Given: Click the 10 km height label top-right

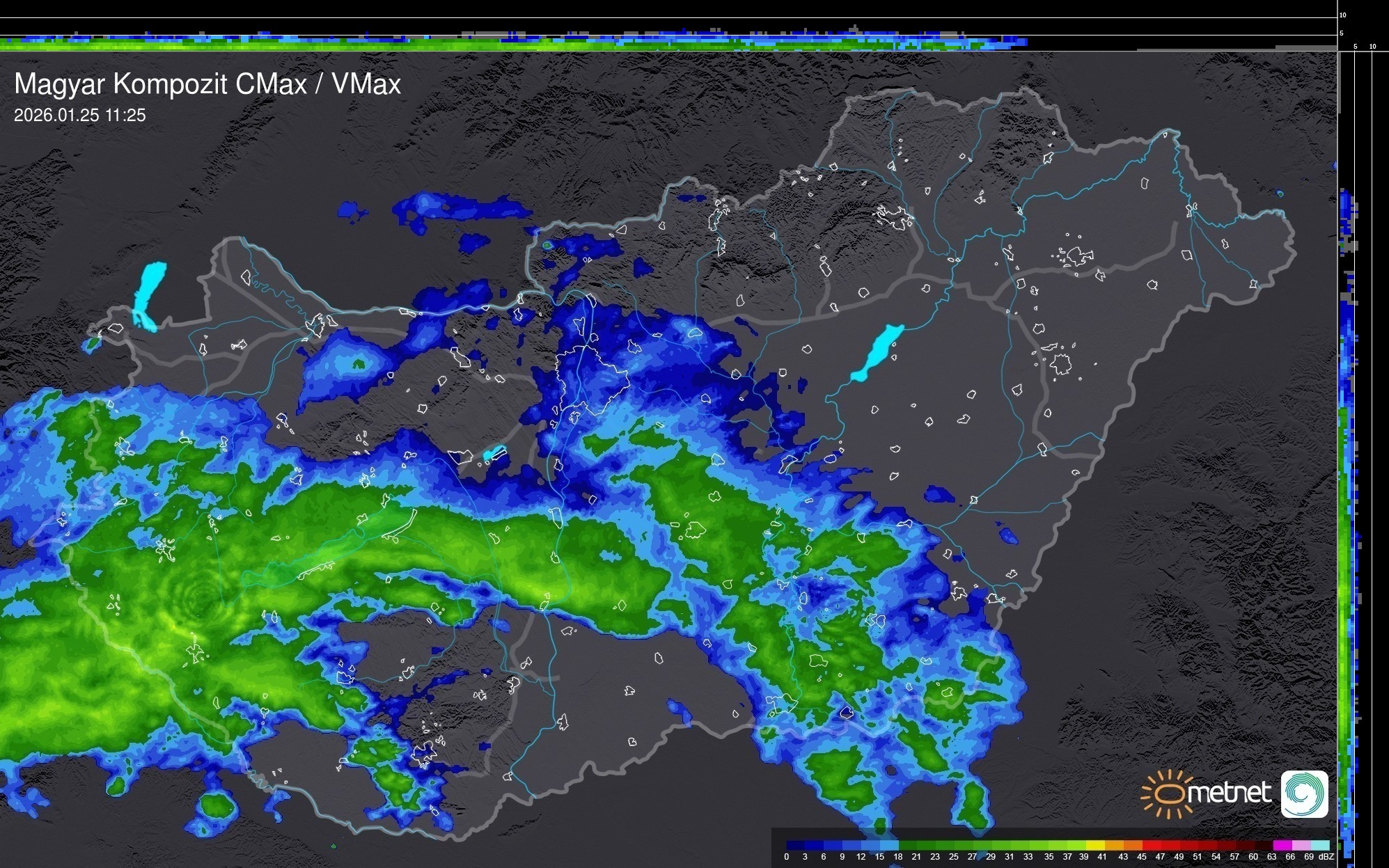Looking at the screenshot, I should [1342, 15].
